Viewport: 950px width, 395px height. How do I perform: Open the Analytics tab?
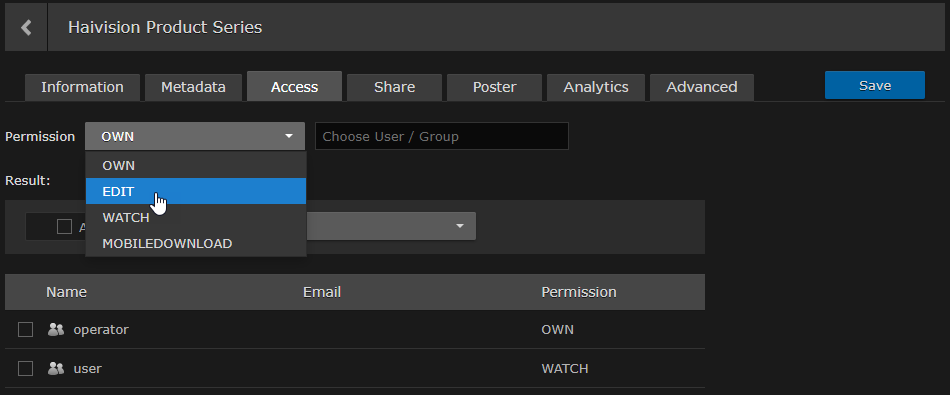(x=596, y=87)
